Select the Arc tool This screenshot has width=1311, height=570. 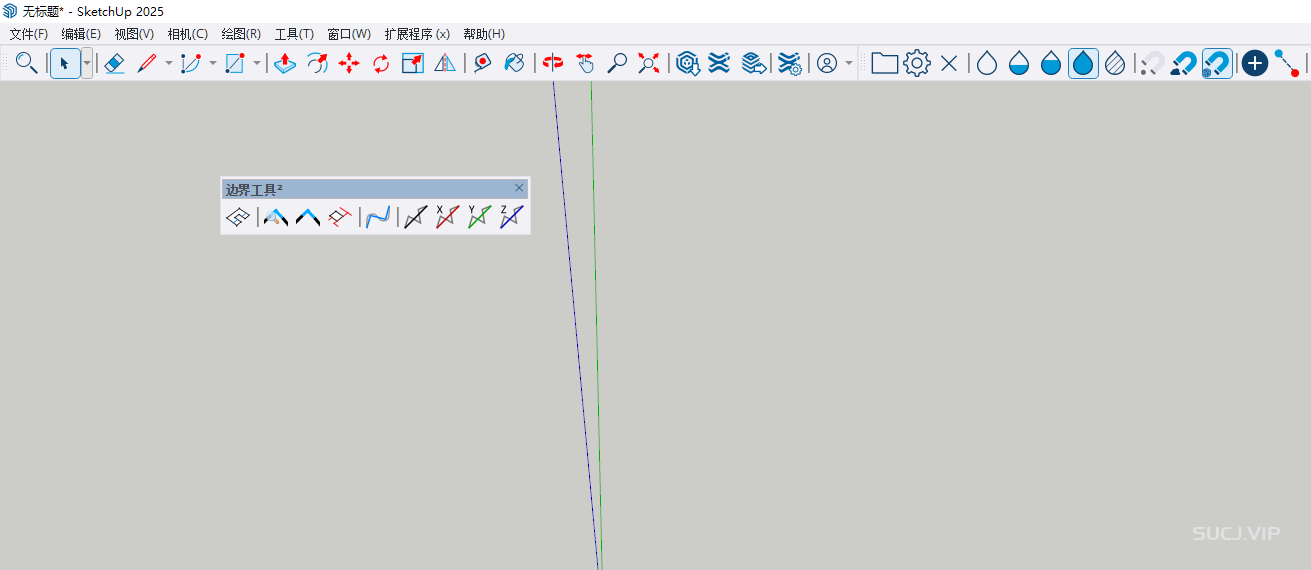tap(191, 63)
